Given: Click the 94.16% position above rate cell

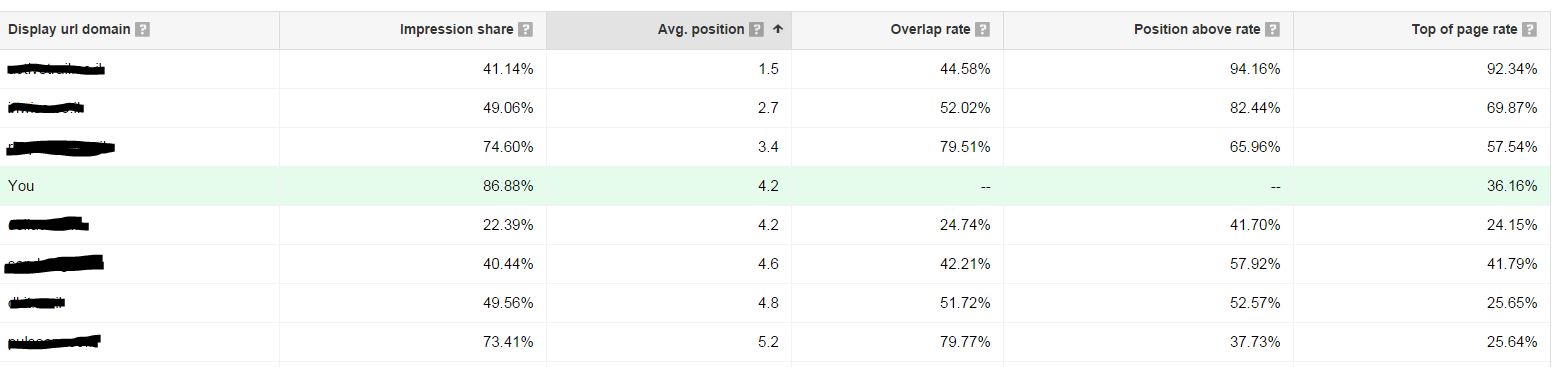Looking at the screenshot, I should 1255,69.
